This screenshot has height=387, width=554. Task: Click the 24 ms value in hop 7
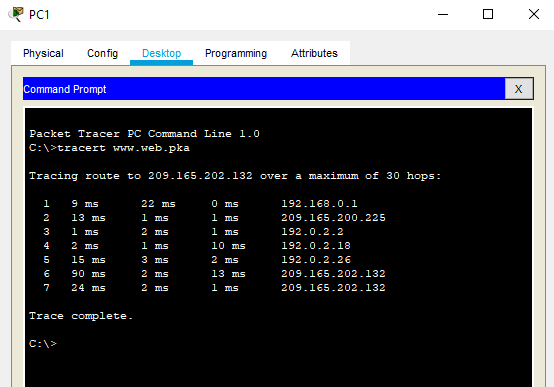(x=88, y=288)
